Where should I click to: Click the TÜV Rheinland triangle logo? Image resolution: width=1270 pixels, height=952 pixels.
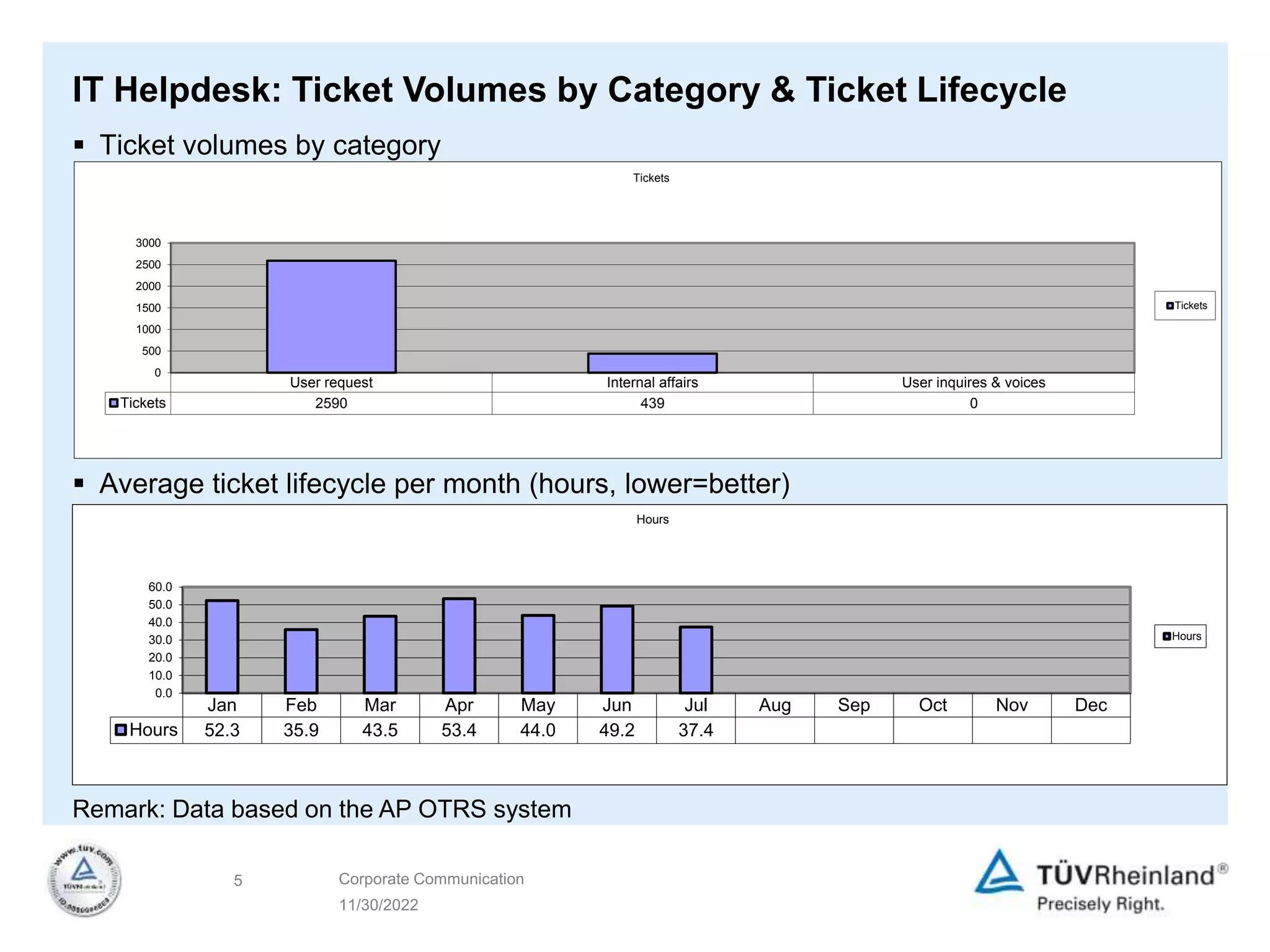pos(998,871)
